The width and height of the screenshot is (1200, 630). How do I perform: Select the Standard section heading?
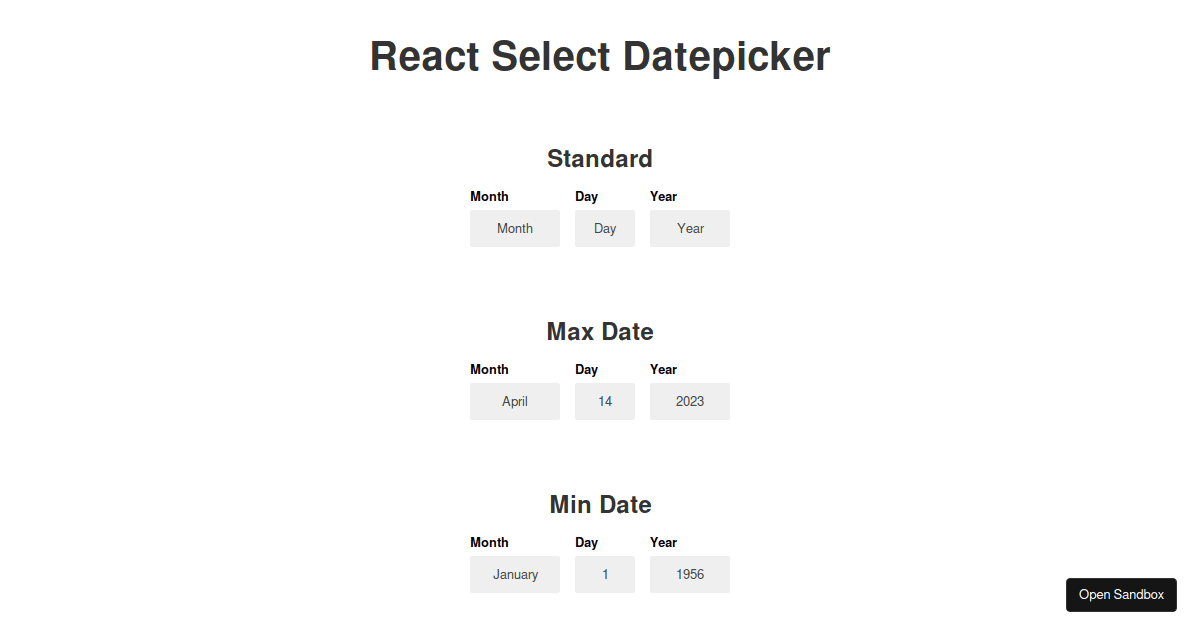(599, 158)
